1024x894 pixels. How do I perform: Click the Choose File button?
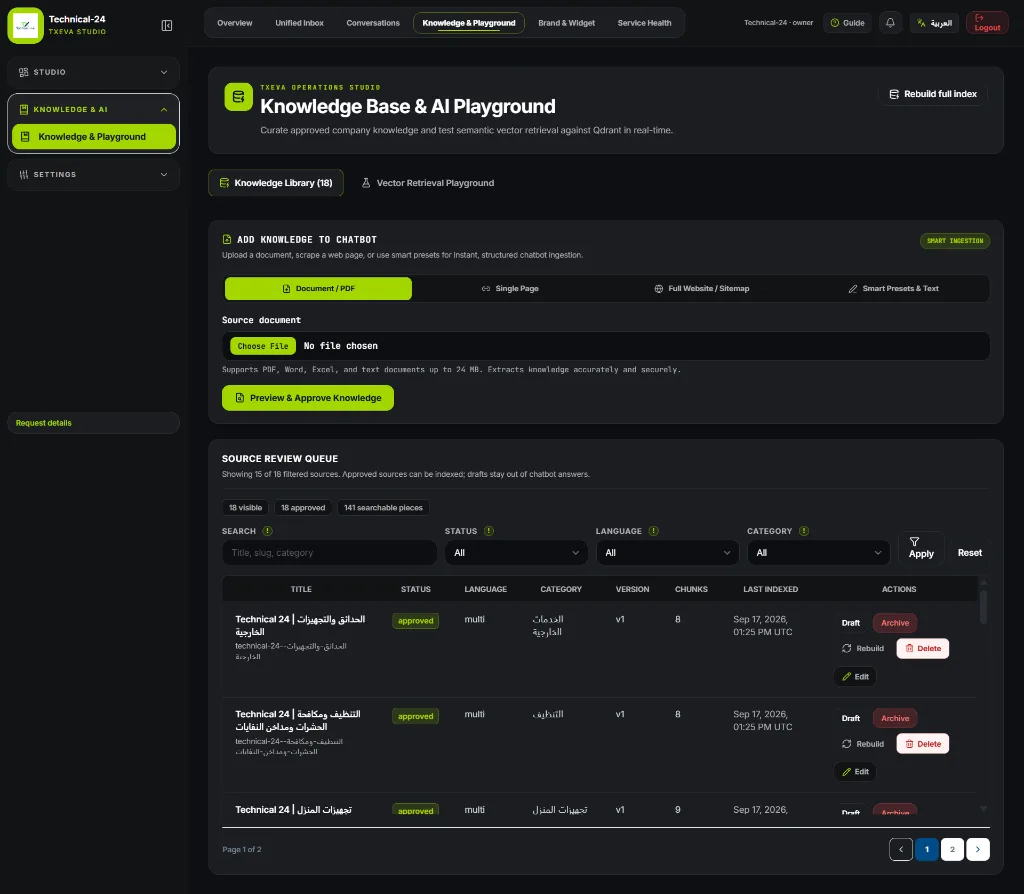coord(263,346)
